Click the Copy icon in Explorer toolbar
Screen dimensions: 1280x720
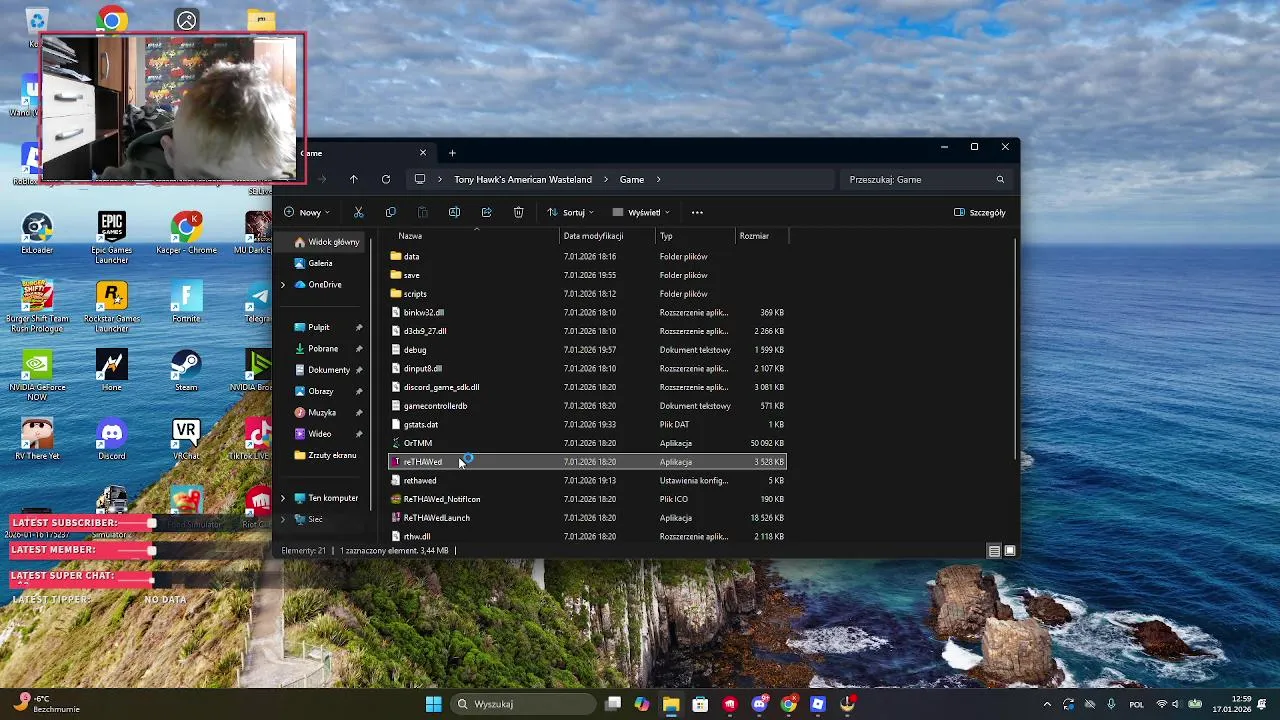pyautogui.click(x=391, y=212)
